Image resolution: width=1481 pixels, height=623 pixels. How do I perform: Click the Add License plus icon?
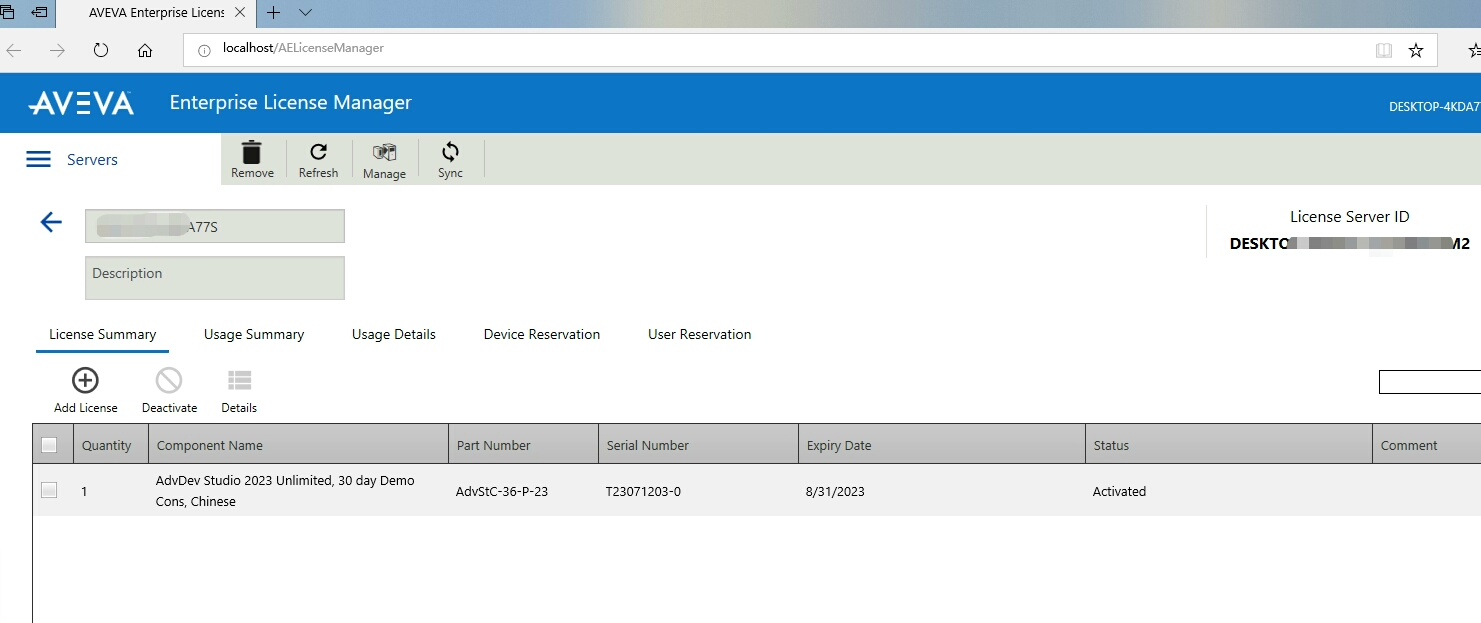(86, 381)
